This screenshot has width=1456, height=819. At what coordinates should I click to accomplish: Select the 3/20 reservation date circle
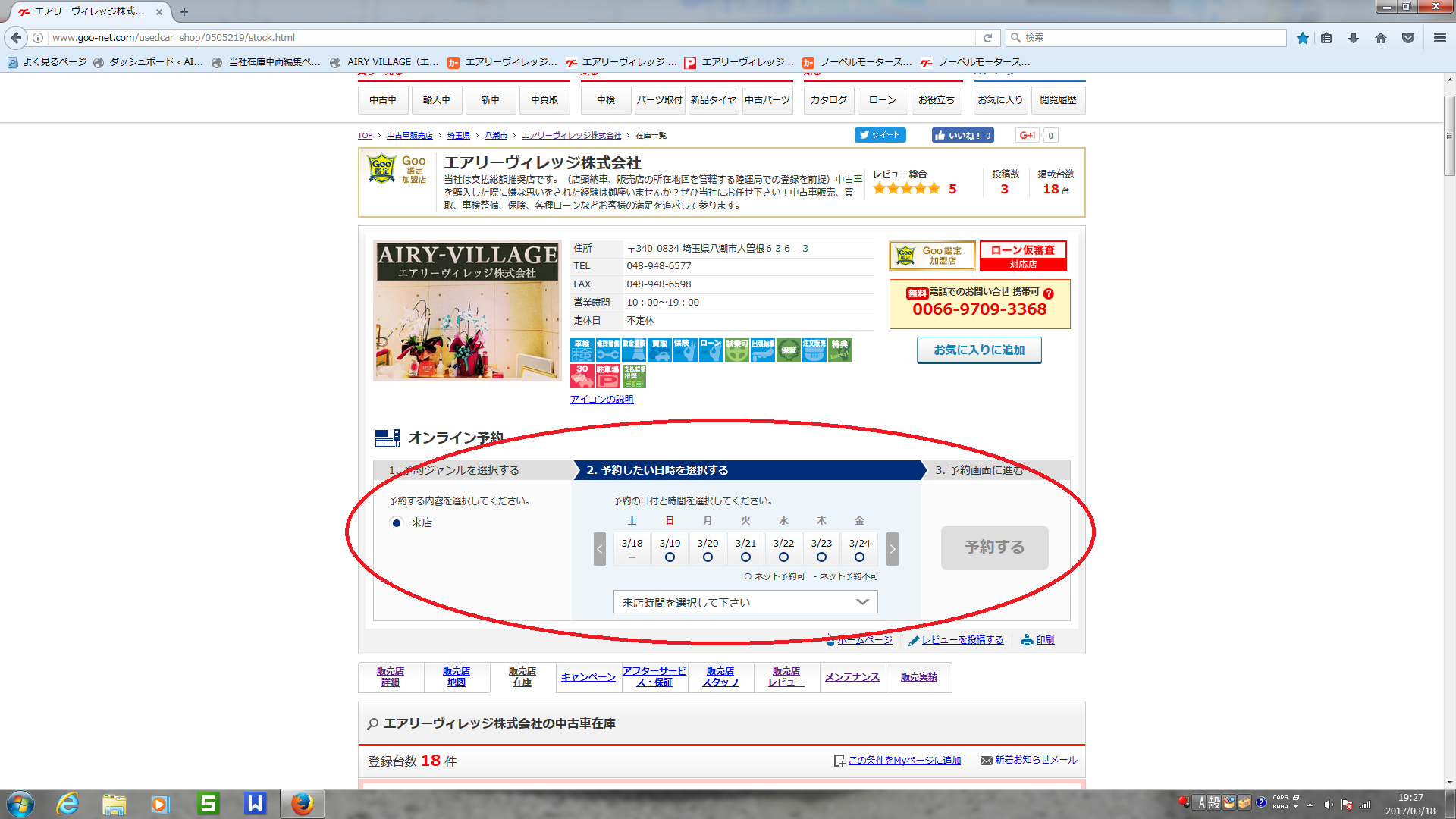[x=708, y=557]
